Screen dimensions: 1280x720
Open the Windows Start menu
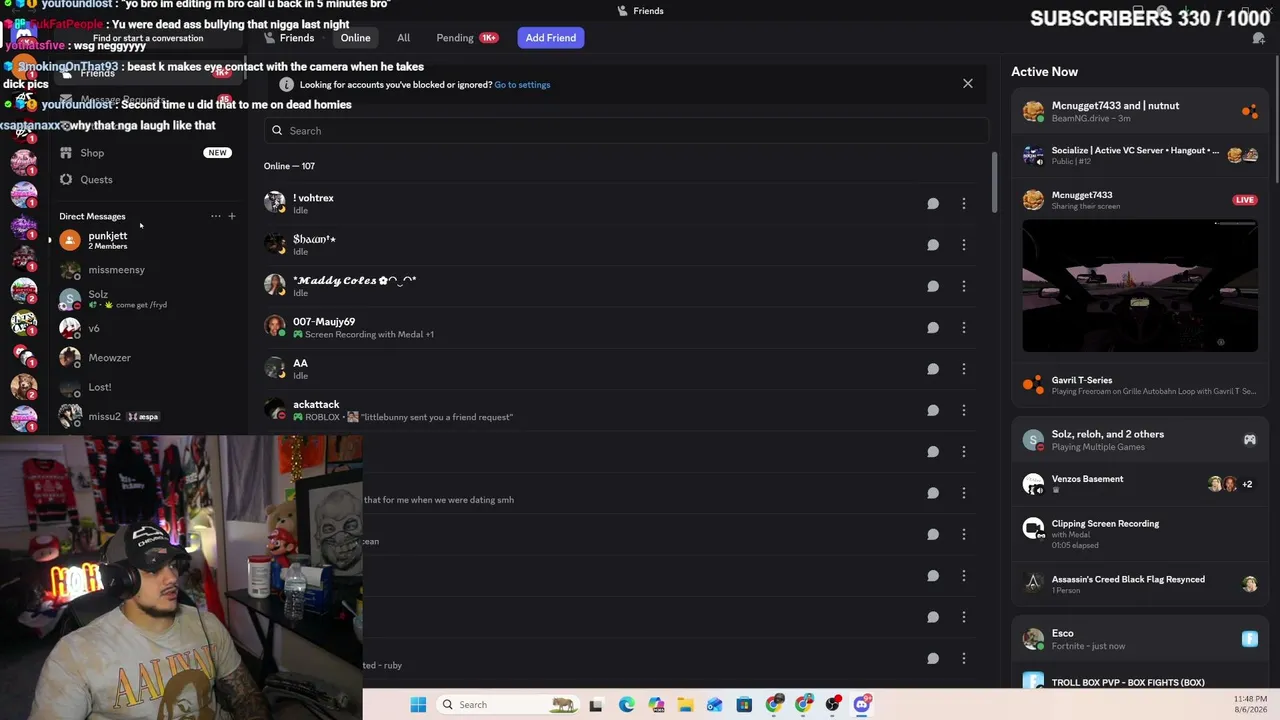pyautogui.click(x=418, y=705)
